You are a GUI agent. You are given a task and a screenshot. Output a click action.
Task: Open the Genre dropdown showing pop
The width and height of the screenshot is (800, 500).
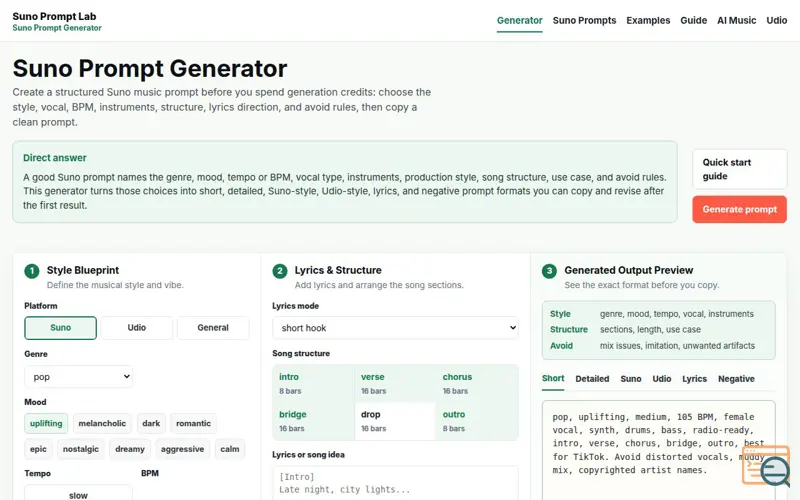[79, 377]
